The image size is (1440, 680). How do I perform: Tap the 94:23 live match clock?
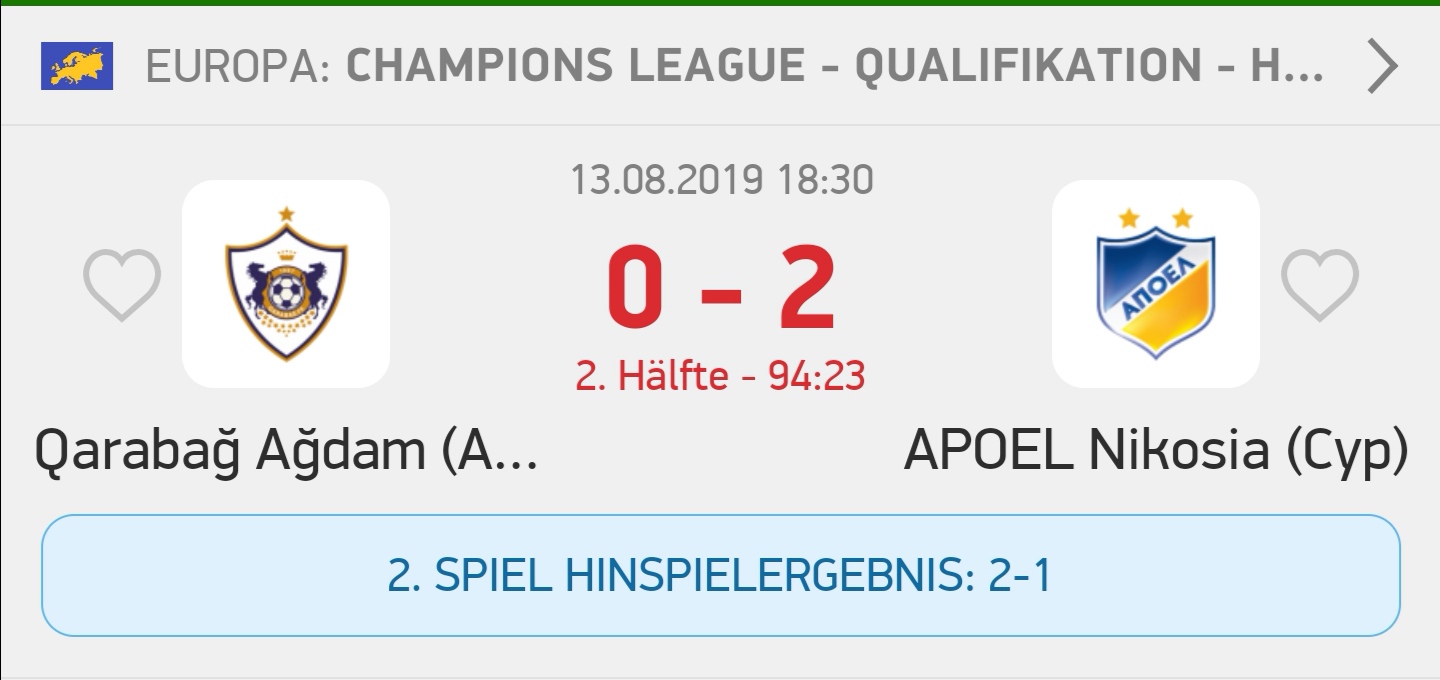(x=817, y=376)
